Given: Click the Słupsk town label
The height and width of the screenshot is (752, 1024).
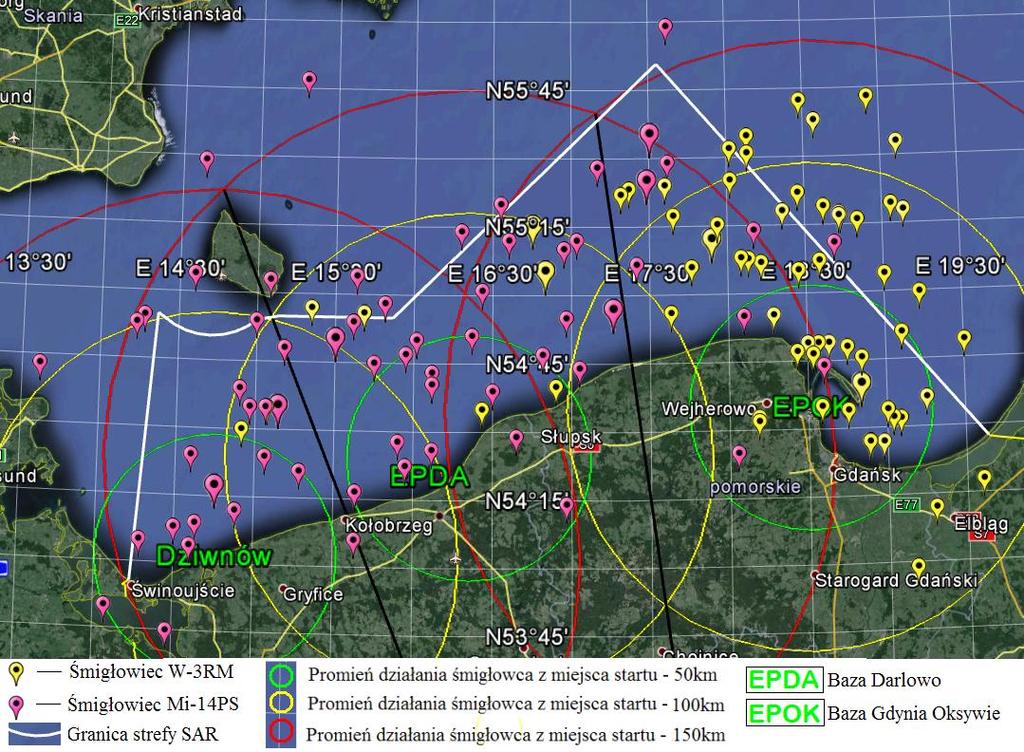Looking at the screenshot, I should coord(571,436).
